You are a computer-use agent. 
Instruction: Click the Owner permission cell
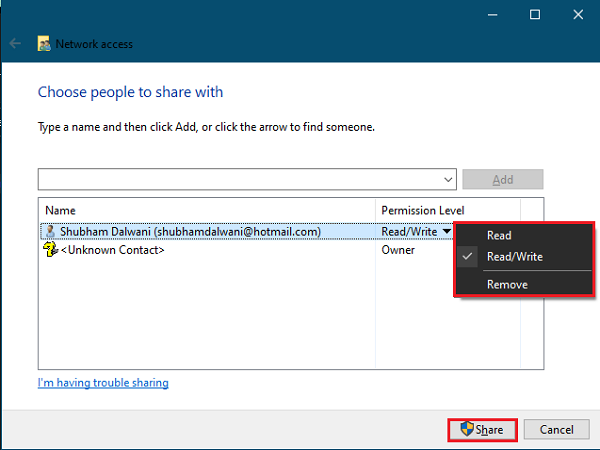click(398, 250)
